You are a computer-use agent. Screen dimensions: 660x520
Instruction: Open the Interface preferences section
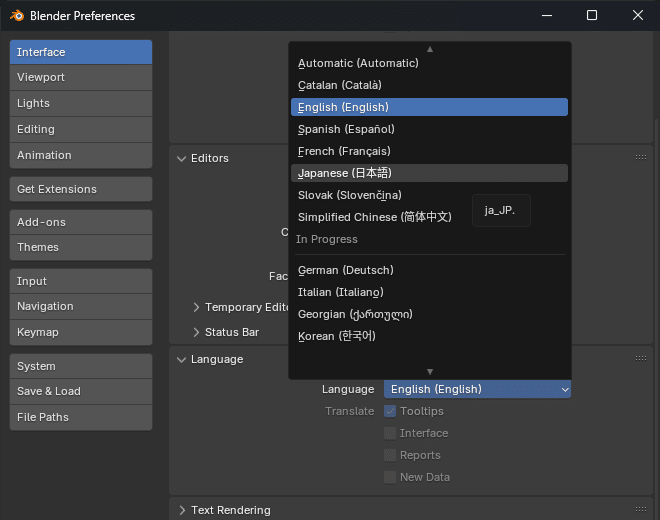[x=81, y=52]
